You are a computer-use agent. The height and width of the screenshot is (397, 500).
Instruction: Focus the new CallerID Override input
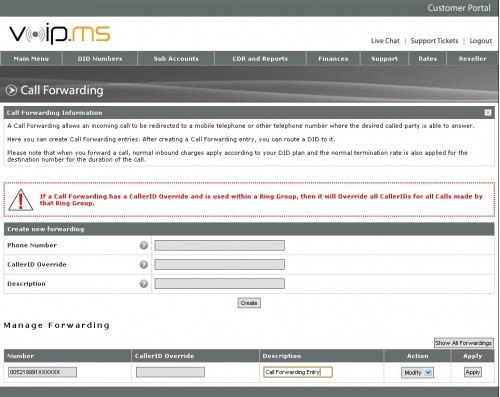click(x=219, y=264)
